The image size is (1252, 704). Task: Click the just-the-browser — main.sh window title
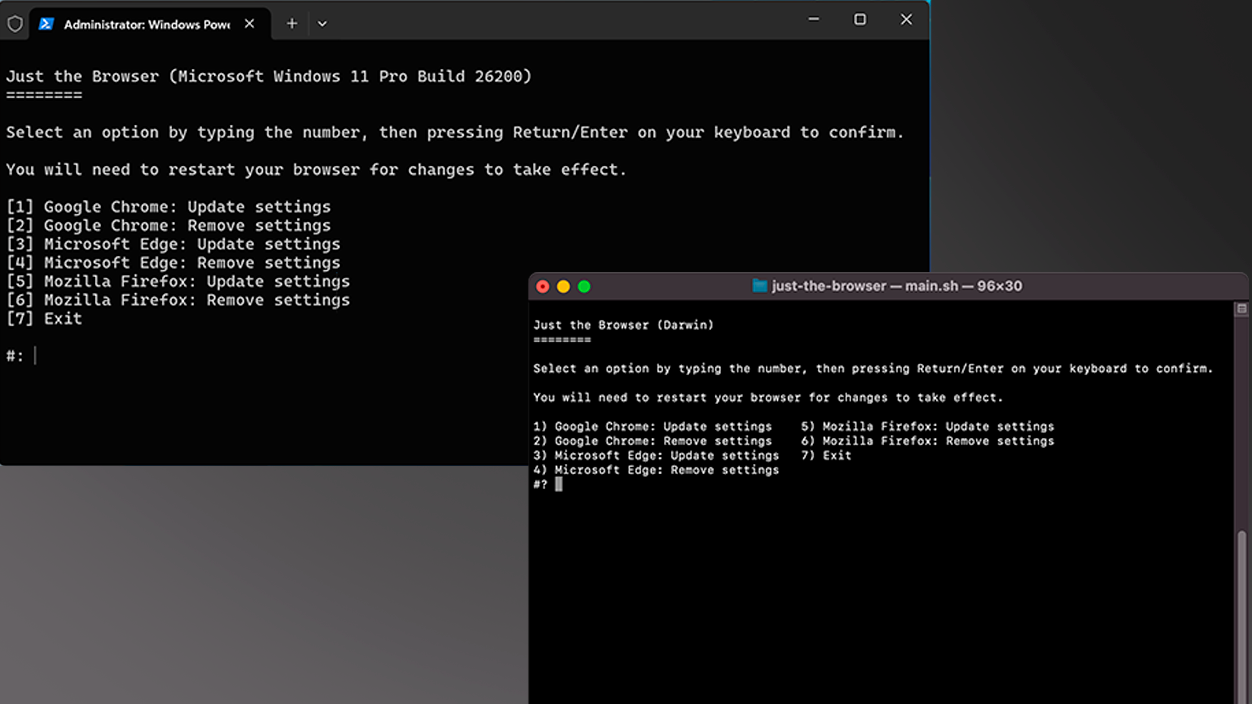[896, 287]
